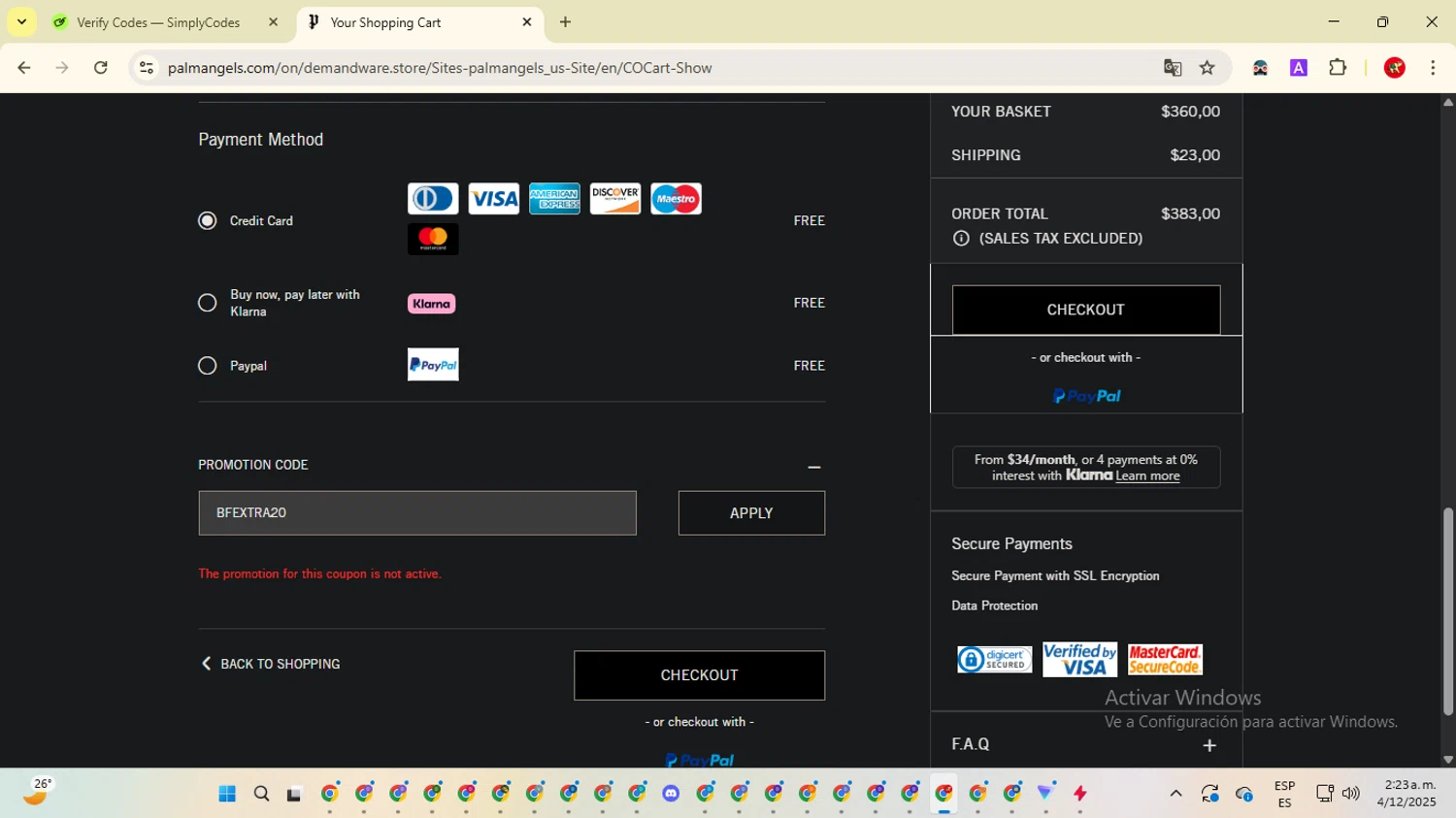Click the pink Klarna badge
The image size is (1456, 818).
click(x=432, y=304)
